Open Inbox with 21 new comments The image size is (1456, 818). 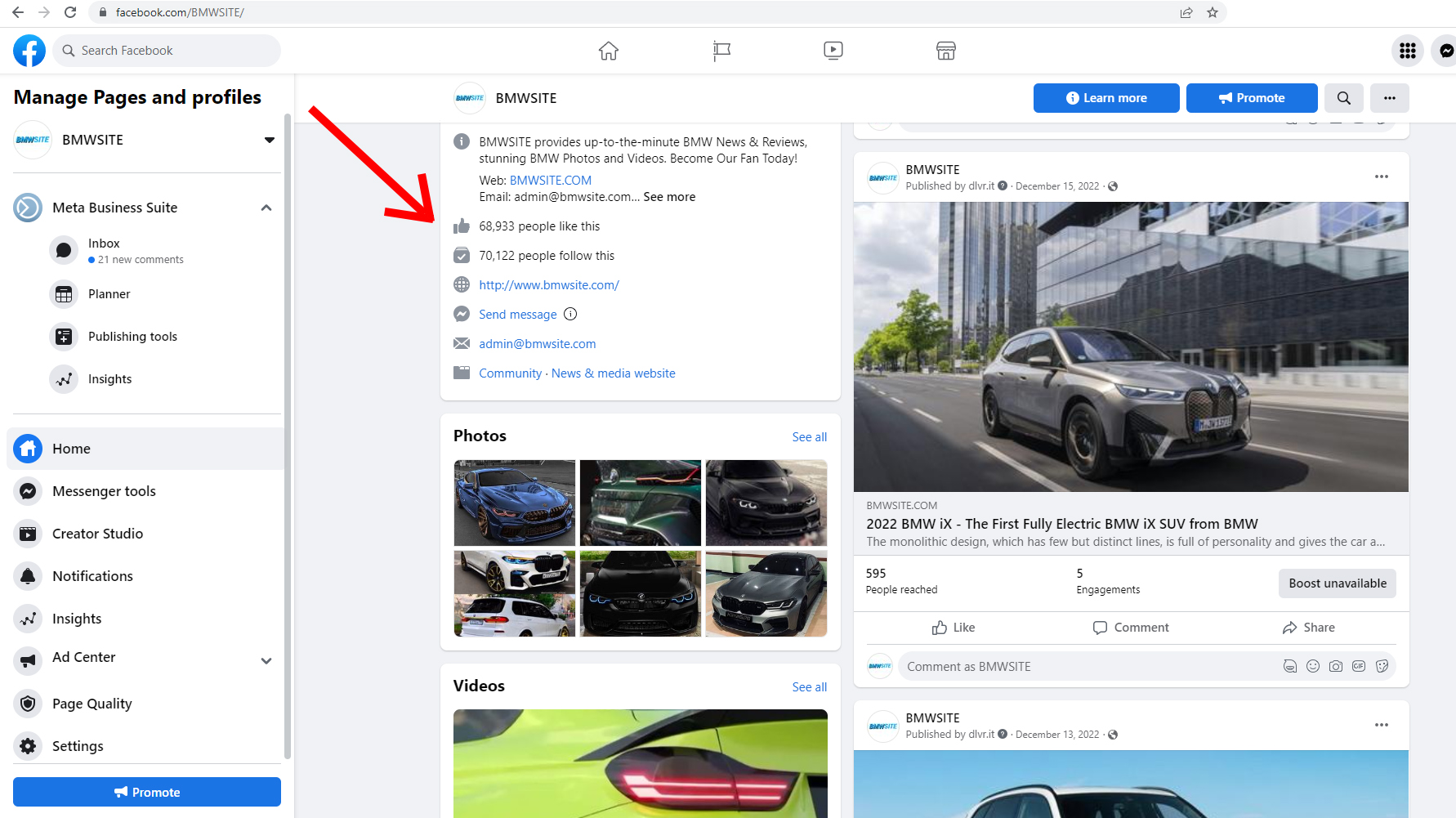(163, 250)
